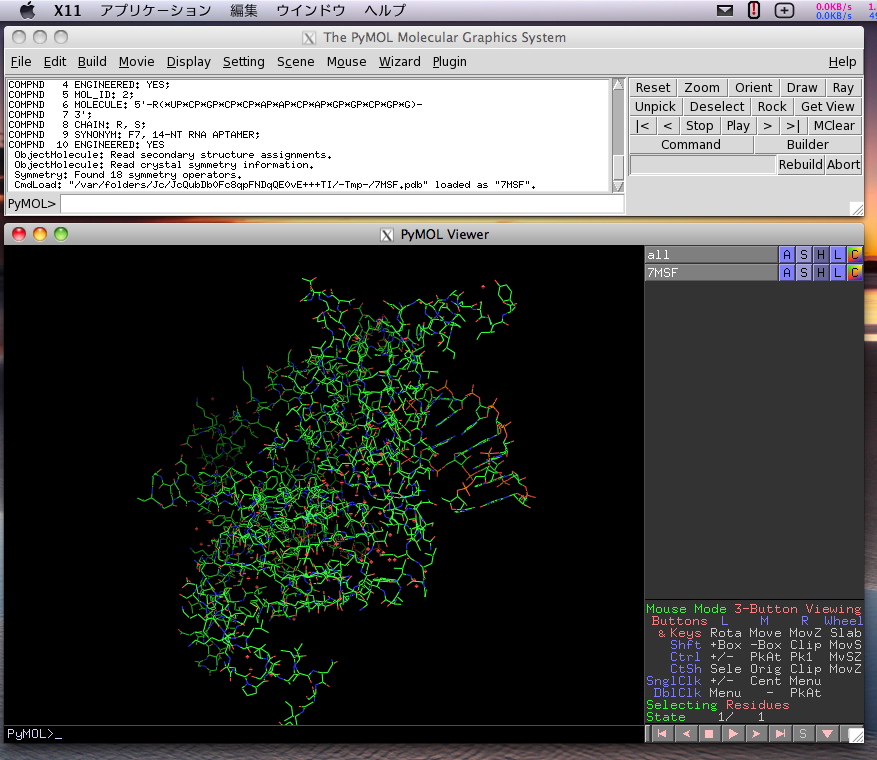Click the mail icon in macOS menu bar

(x=725, y=10)
